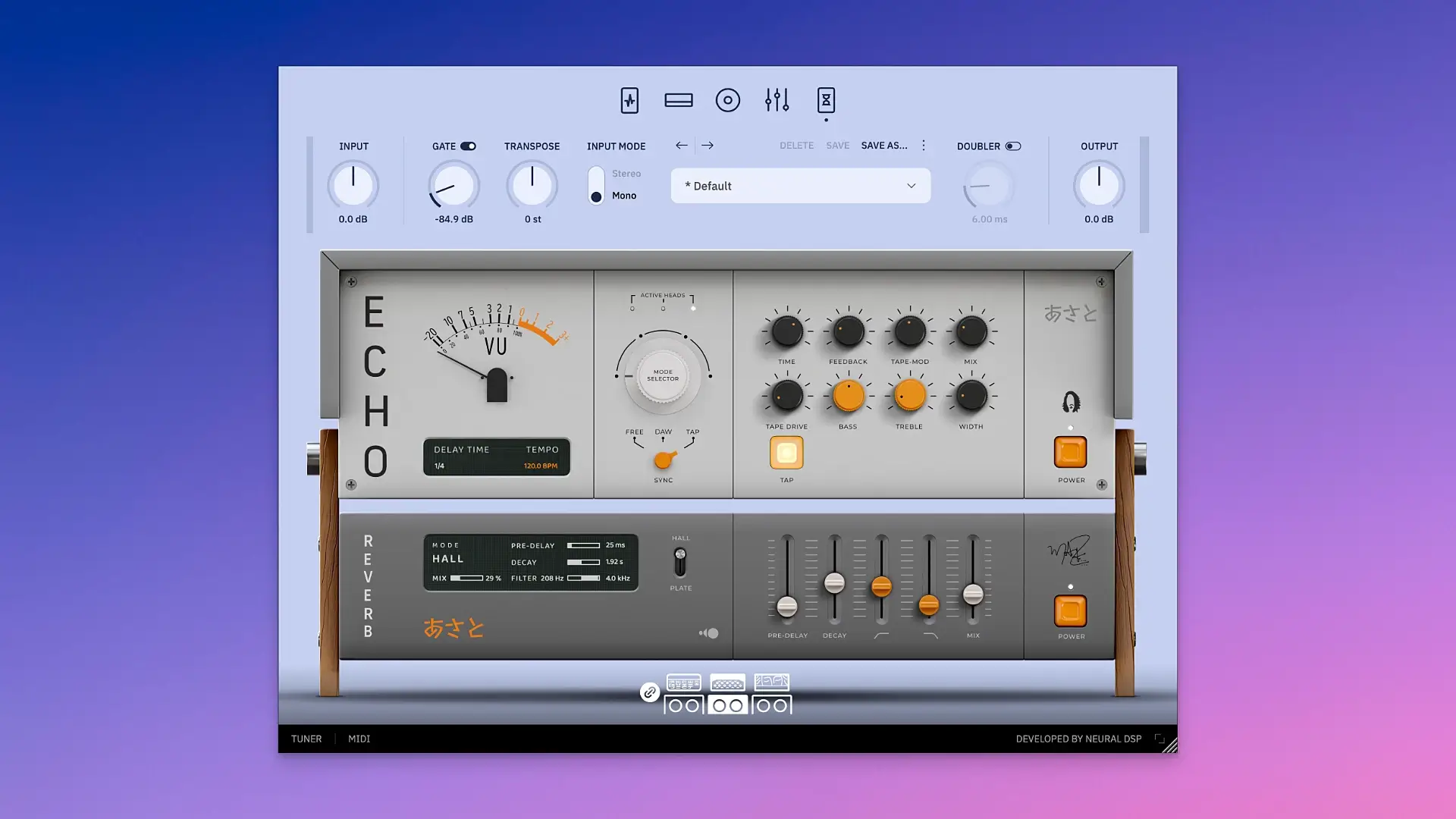Click the VU meter on Echo unit
Screen dimensions: 1456x819
[x=497, y=353]
